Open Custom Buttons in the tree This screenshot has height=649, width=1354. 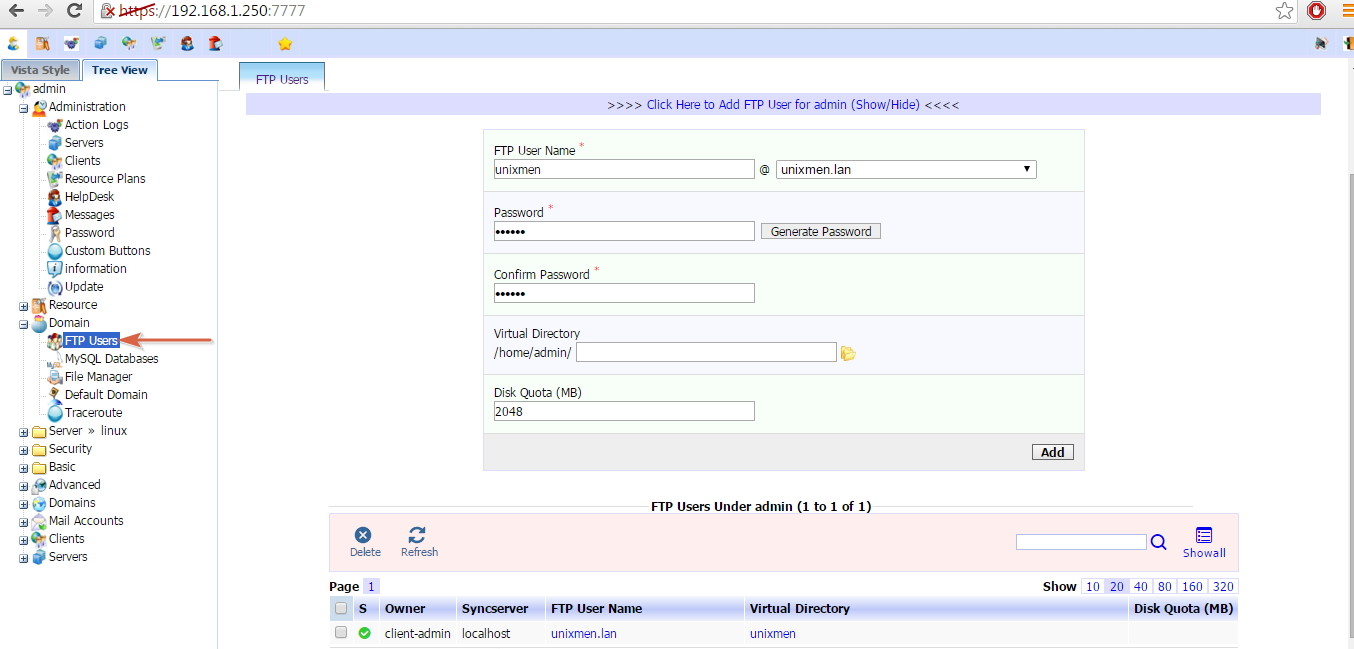click(107, 251)
